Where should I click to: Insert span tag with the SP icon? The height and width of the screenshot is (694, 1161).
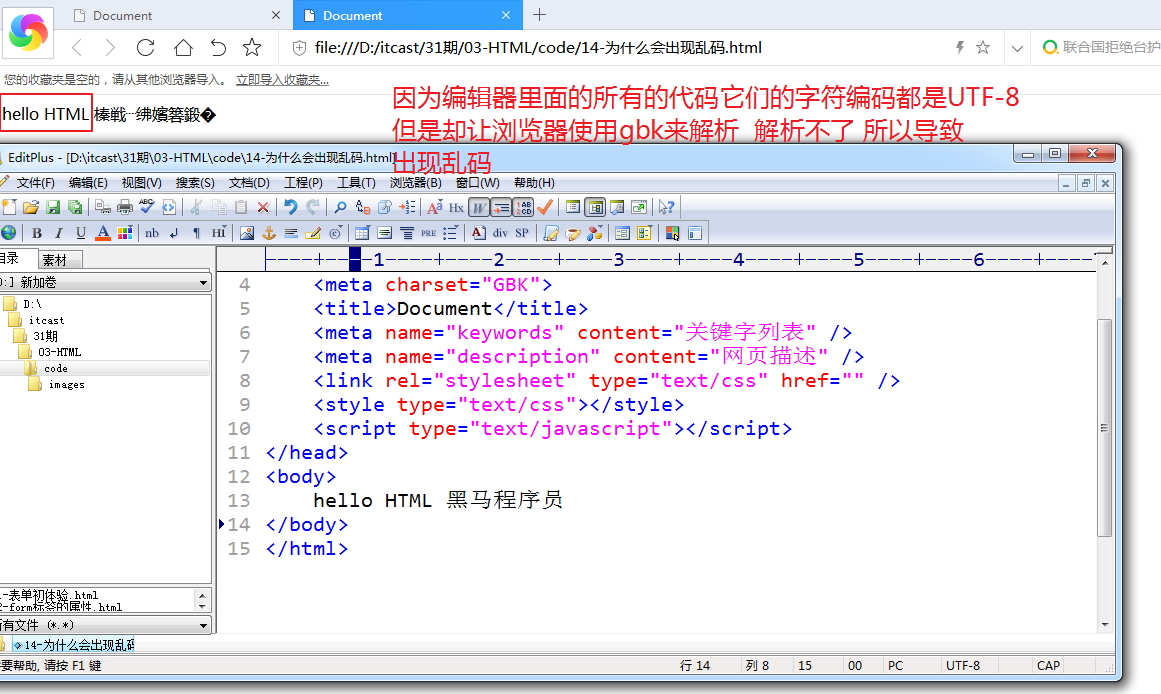click(522, 233)
